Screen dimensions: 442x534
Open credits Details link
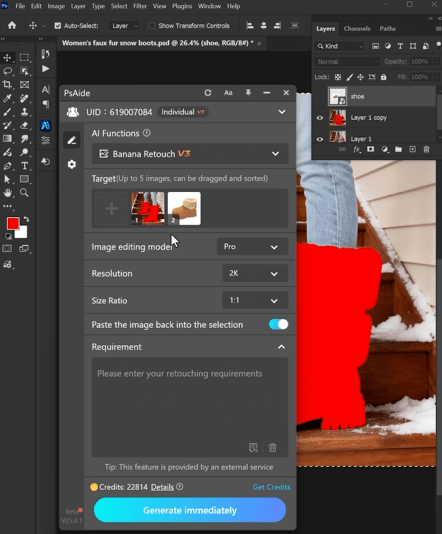(162, 487)
